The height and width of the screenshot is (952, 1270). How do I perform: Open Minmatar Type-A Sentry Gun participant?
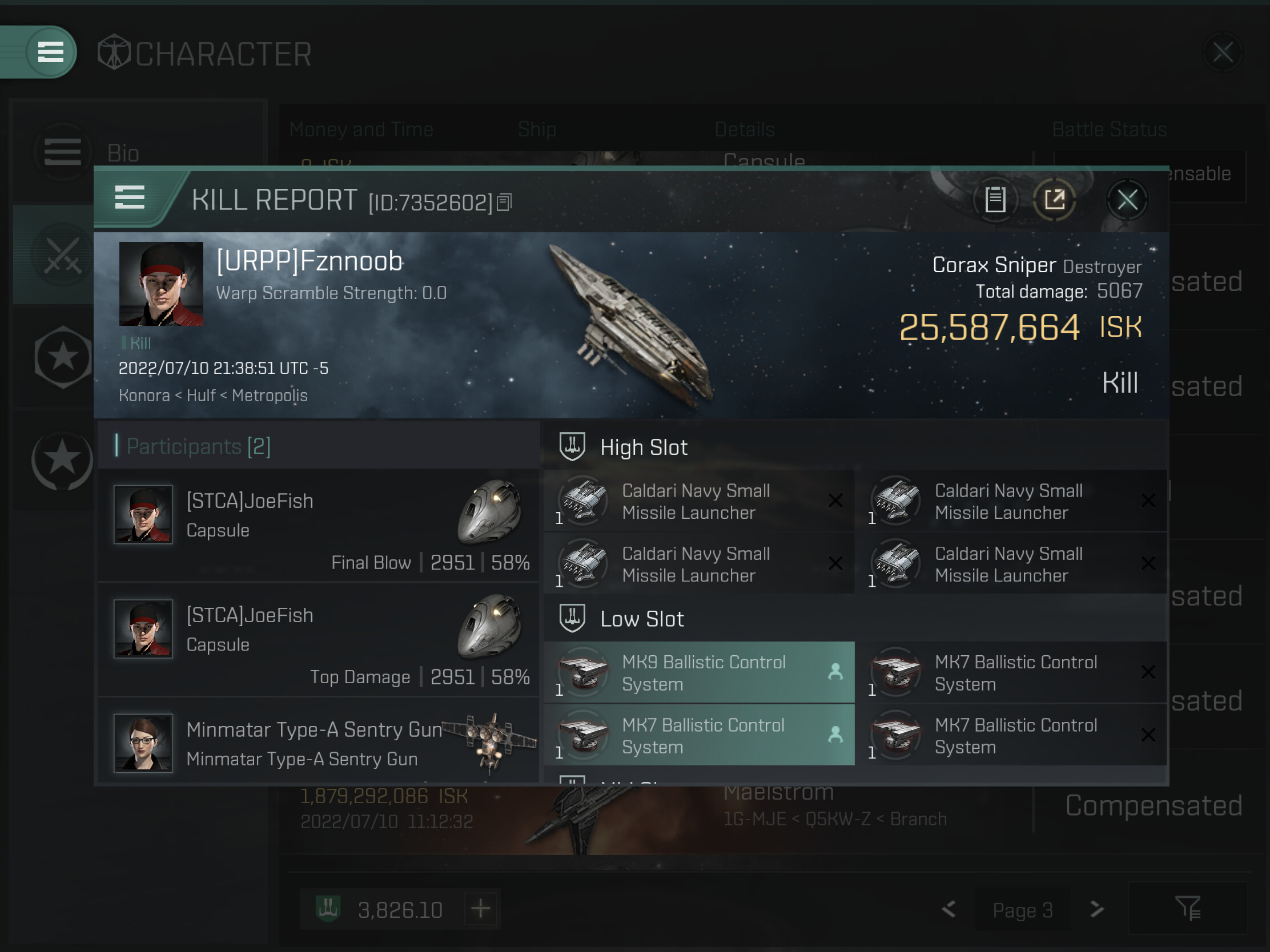tap(319, 742)
